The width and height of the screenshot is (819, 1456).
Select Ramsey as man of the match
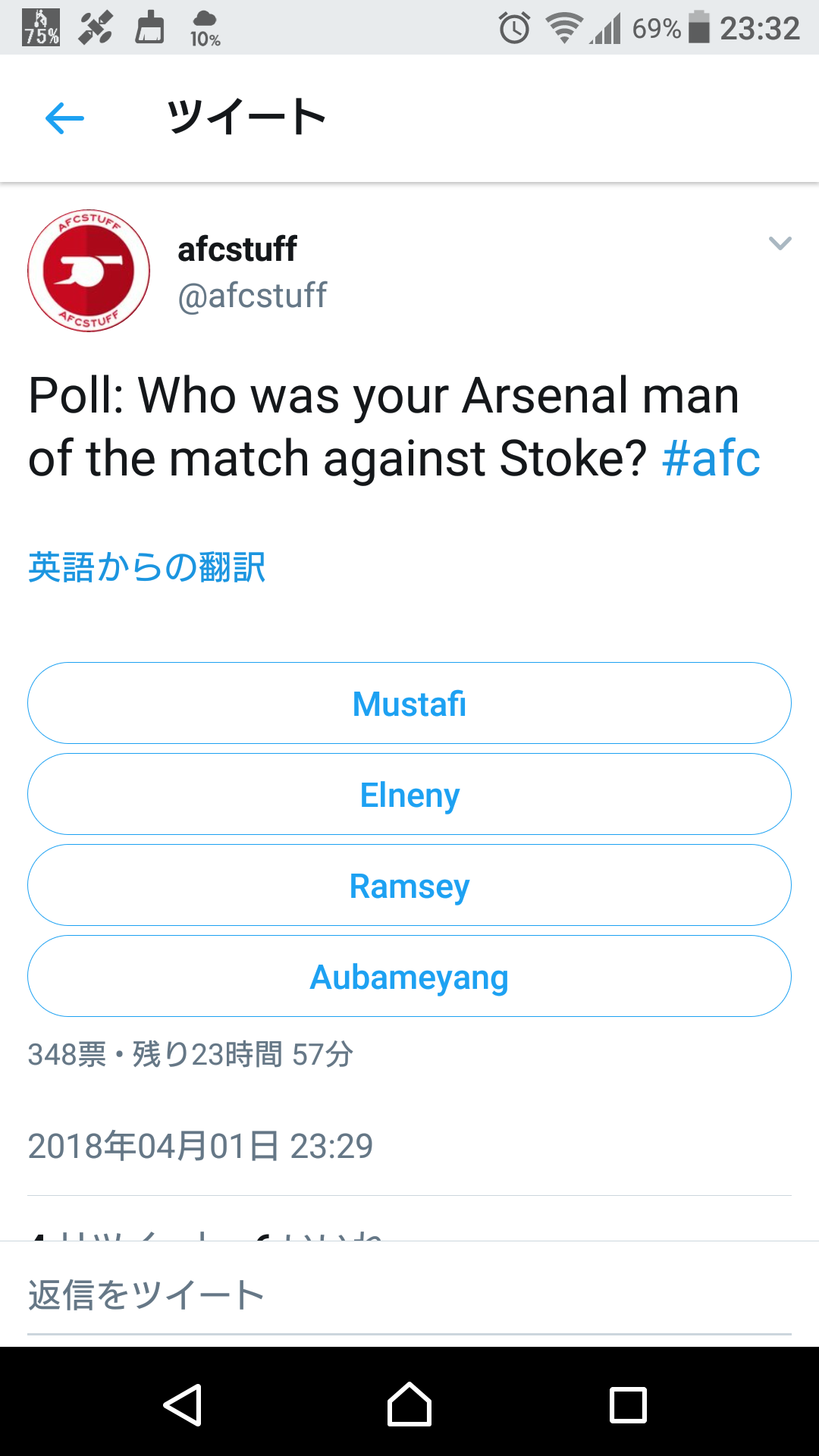[409, 885]
